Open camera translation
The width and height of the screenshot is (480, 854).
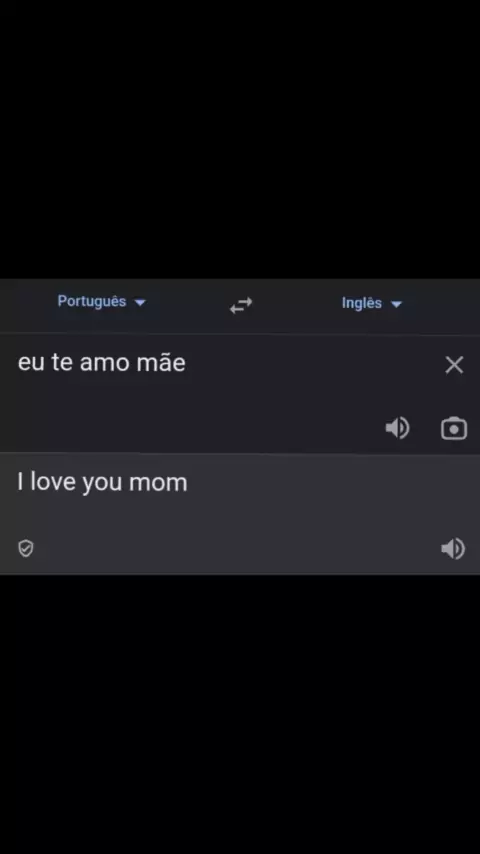click(x=454, y=429)
